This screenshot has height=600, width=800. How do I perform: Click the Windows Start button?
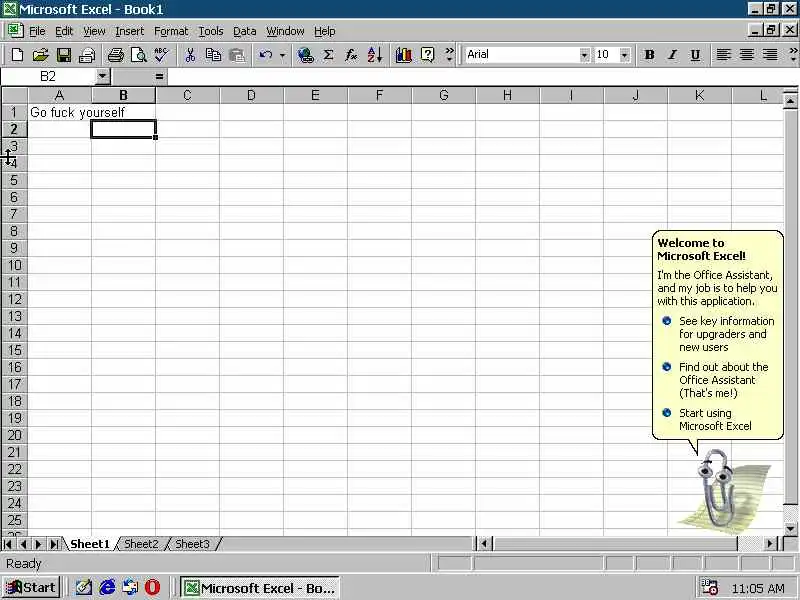(31, 587)
